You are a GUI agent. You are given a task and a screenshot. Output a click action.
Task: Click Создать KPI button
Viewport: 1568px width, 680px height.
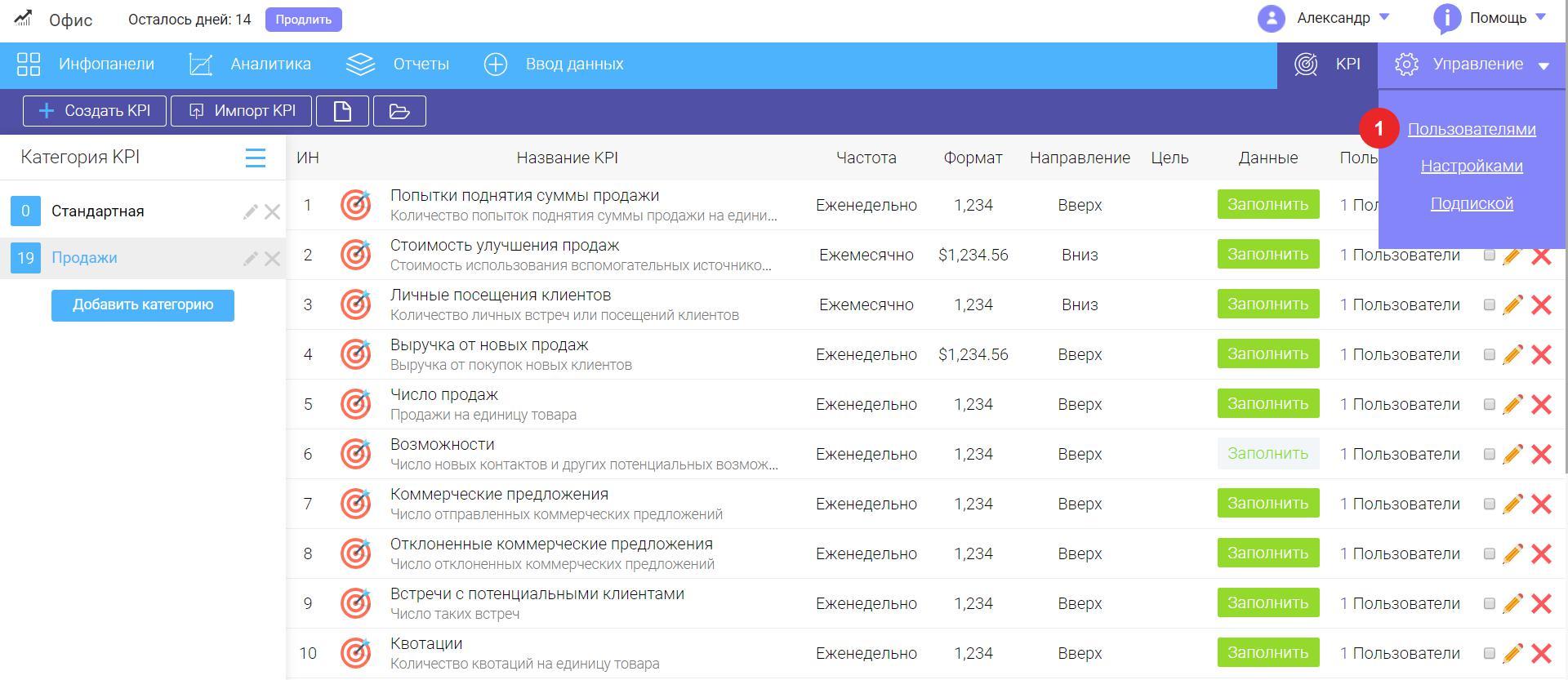pyautogui.click(x=95, y=111)
